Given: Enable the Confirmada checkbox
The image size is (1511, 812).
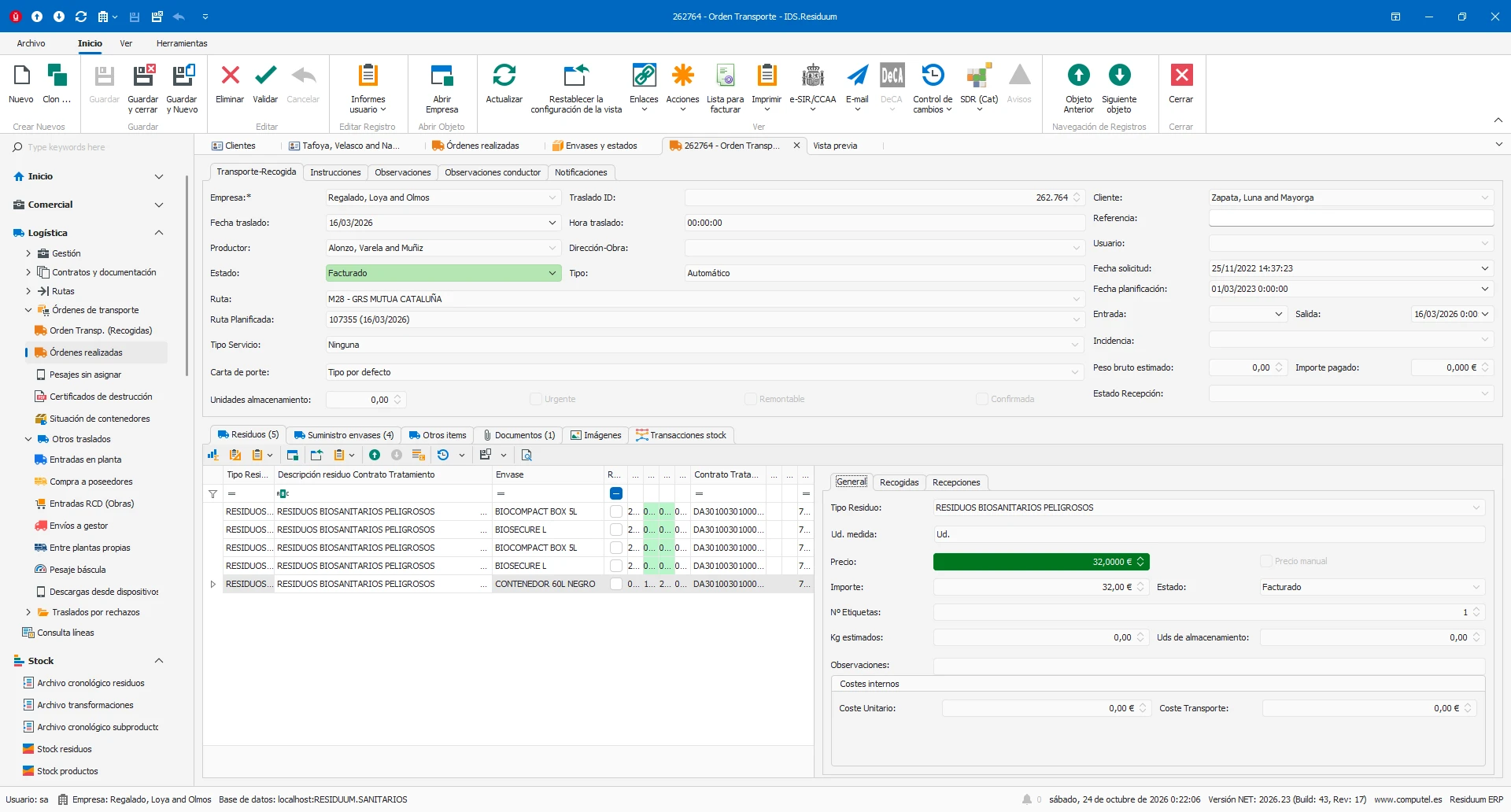Looking at the screenshot, I should pos(982,399).
